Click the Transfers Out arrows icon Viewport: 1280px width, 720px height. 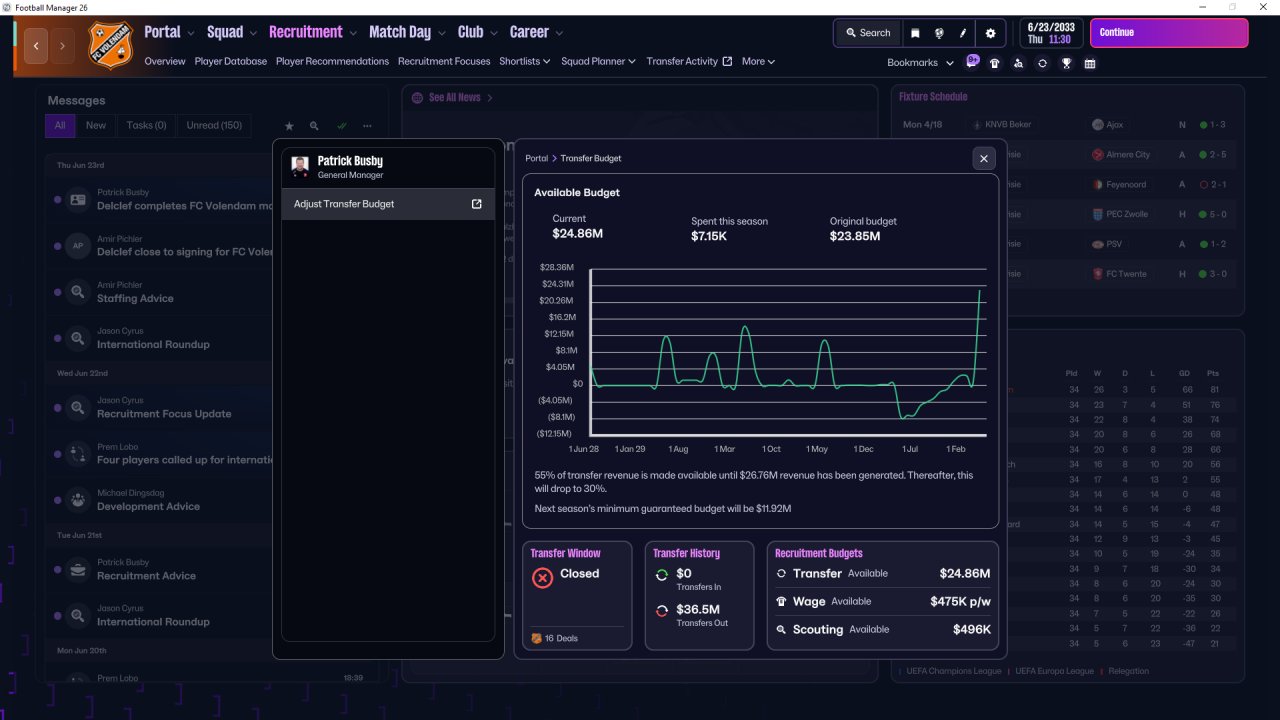coord(661,611)
